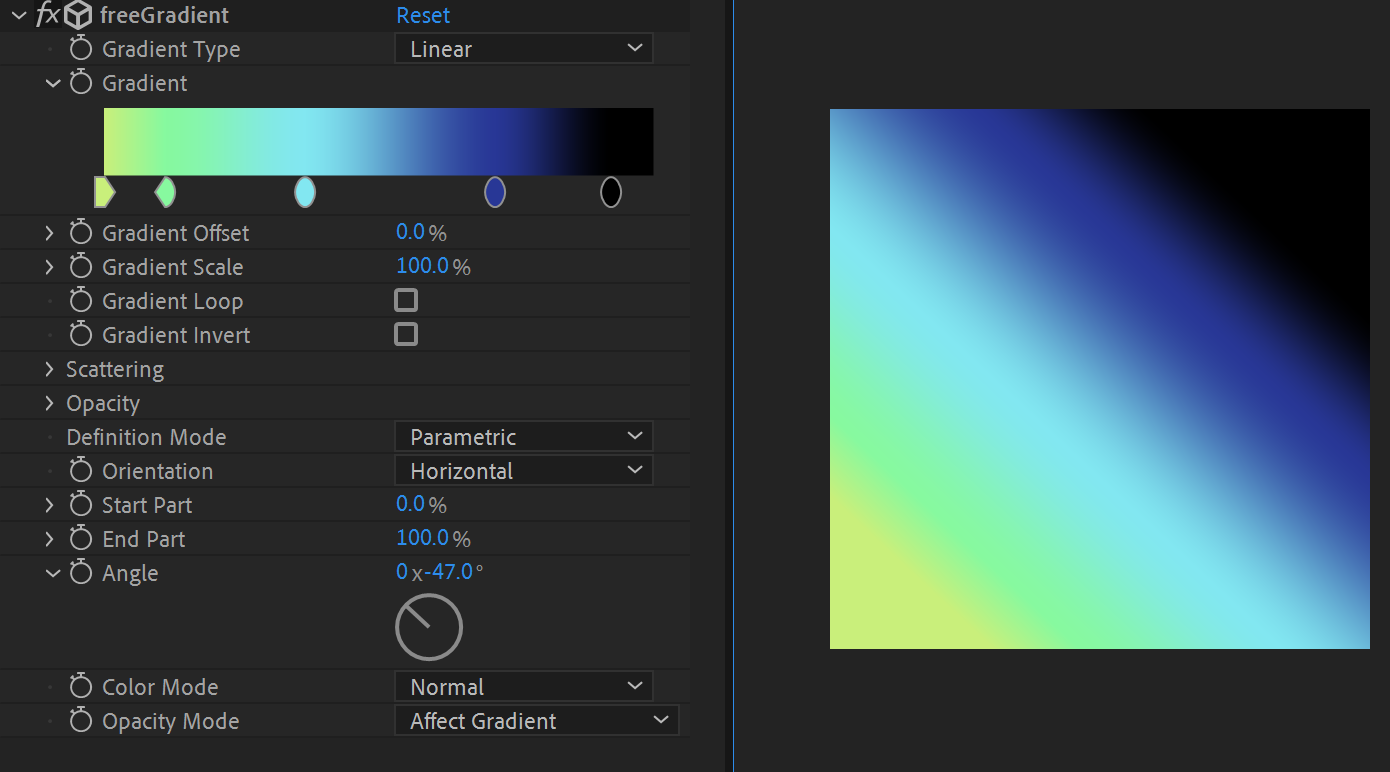The width and height of the screenshot is (1390, 772).
Task: Click the Gradient Scale 100.0 value
Action: pyautogui.click(x=423, y=267)
